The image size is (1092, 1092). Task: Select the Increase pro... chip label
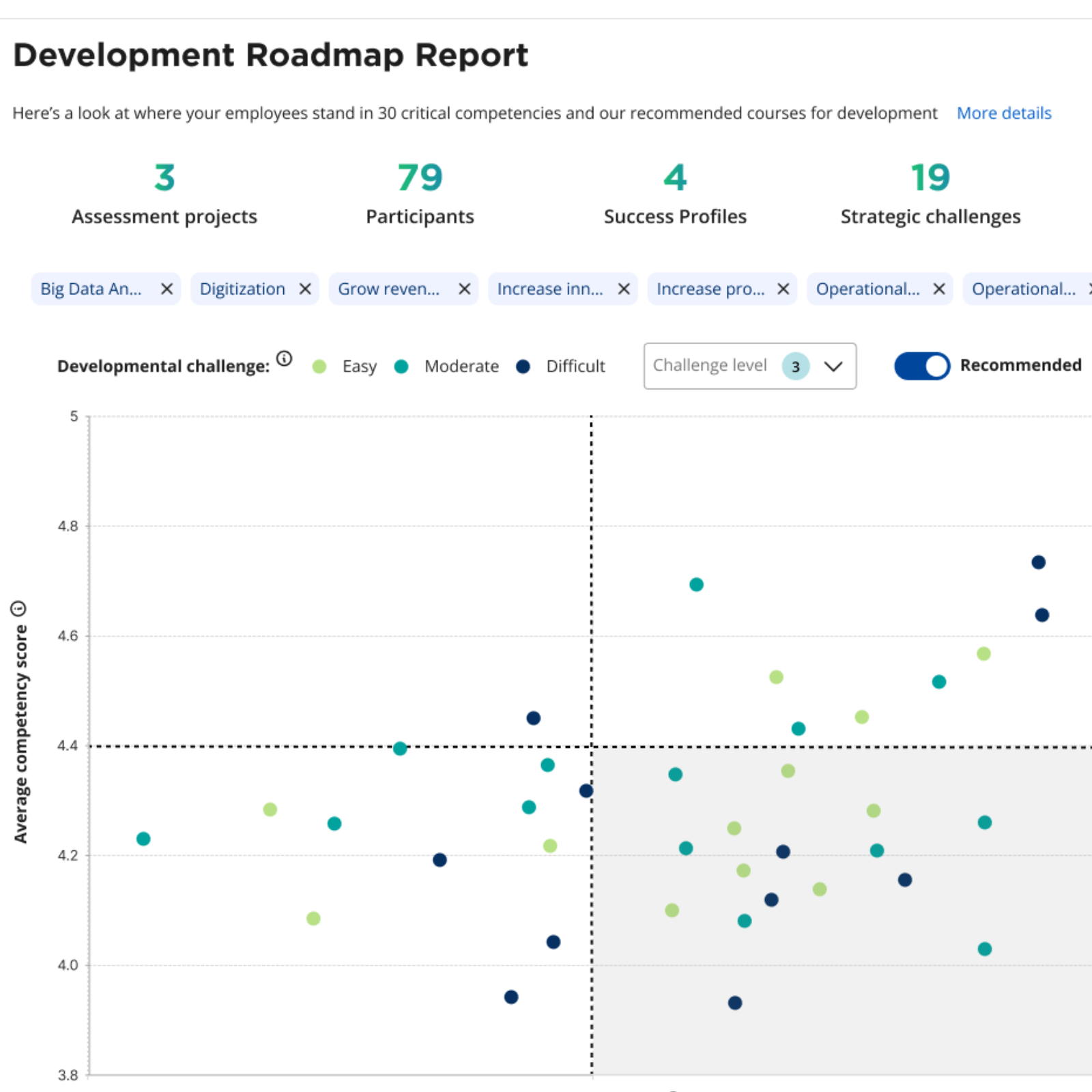tap(710, 289)
